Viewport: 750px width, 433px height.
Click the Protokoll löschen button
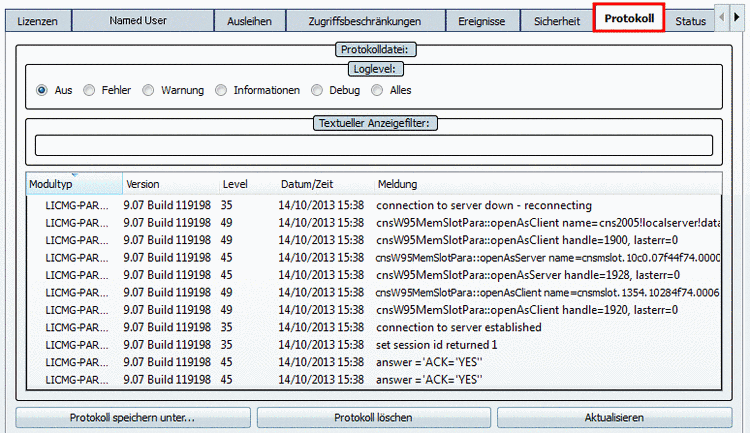[374, 418]
